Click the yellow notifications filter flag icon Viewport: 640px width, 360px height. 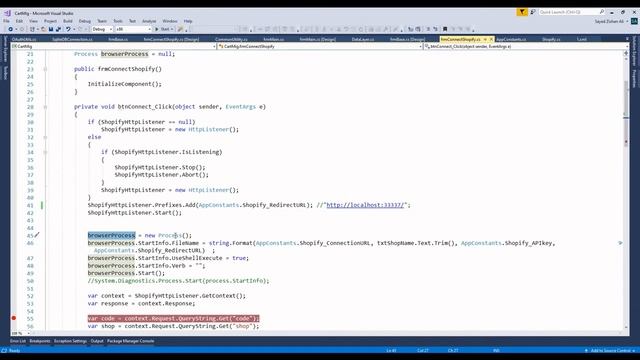click(522, 12)
